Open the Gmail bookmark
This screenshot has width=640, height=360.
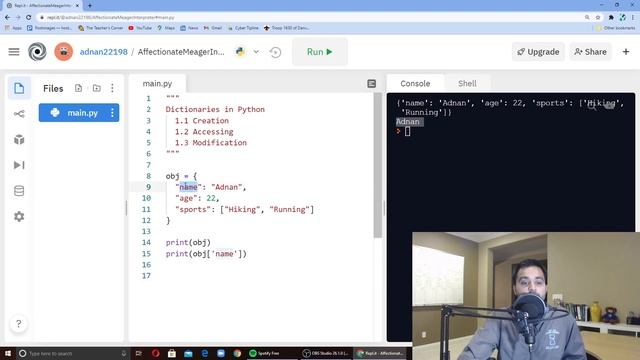(x=213, y=28)
